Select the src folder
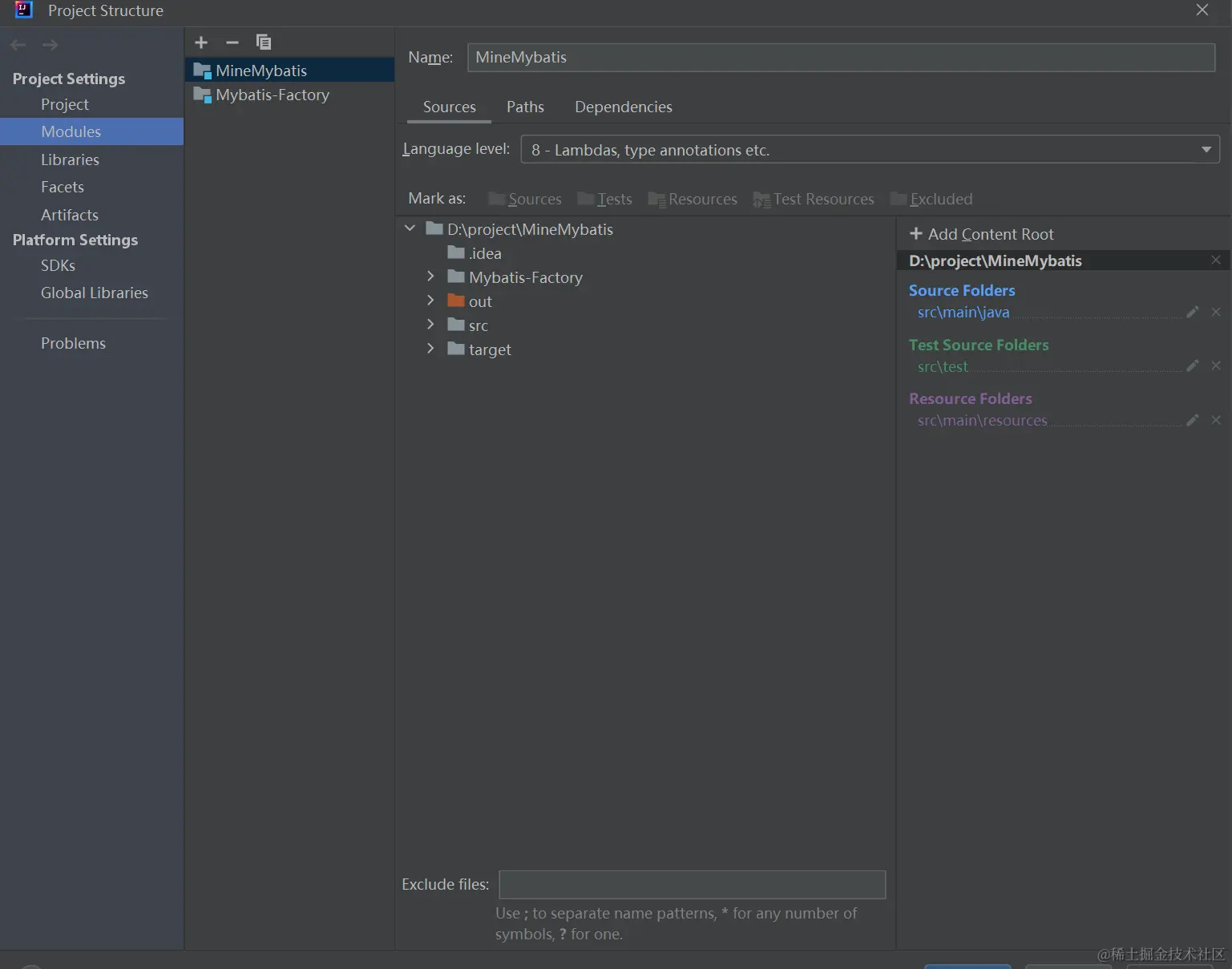 (468, 325)
